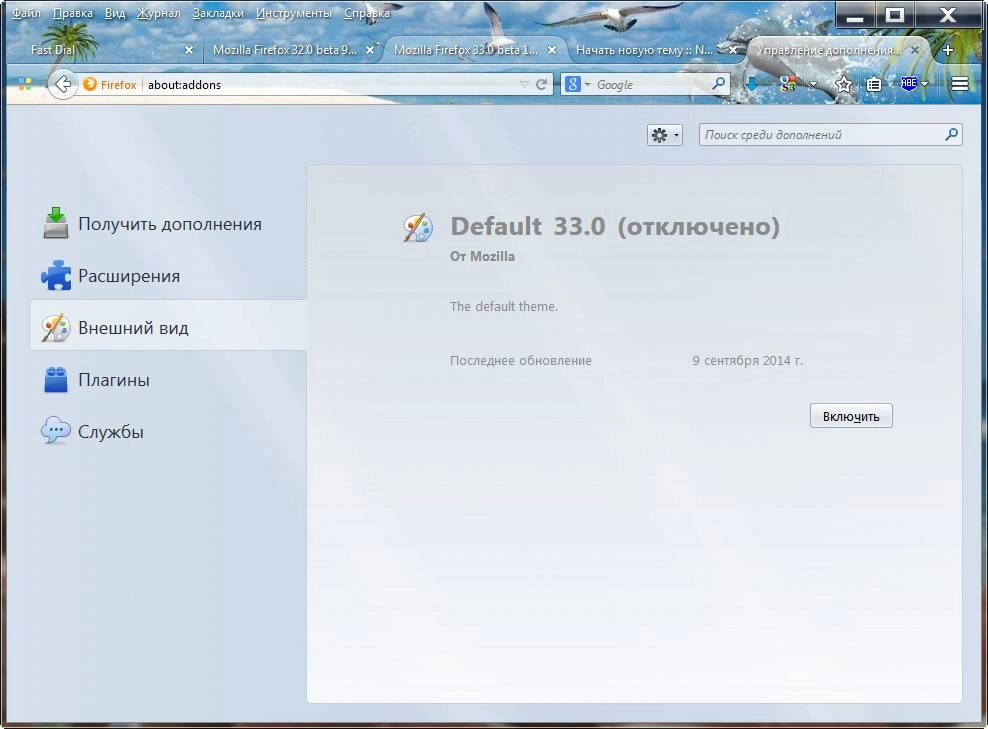Screen dimensions: 988x729
Task: Click the paint palette icon beside Default 33.0
Action: click(418, 227)
